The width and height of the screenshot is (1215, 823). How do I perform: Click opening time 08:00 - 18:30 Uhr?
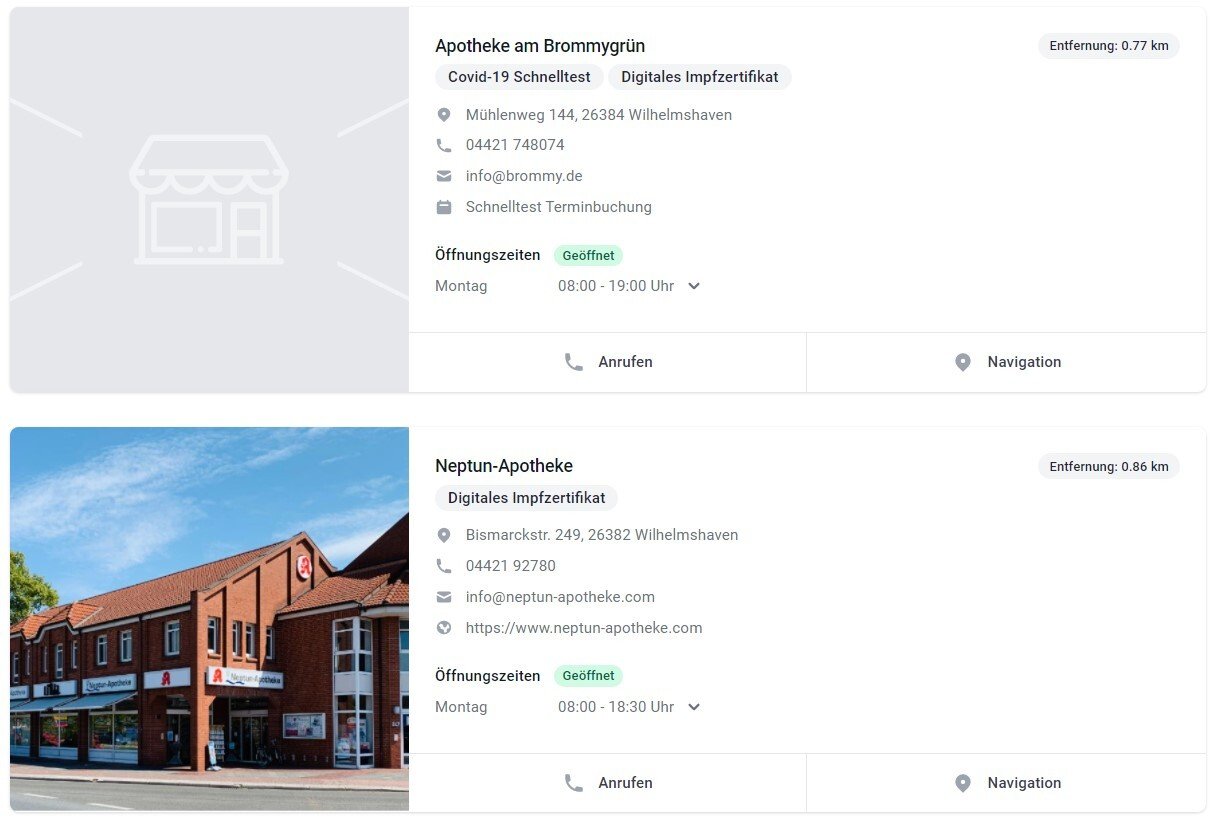616,707
